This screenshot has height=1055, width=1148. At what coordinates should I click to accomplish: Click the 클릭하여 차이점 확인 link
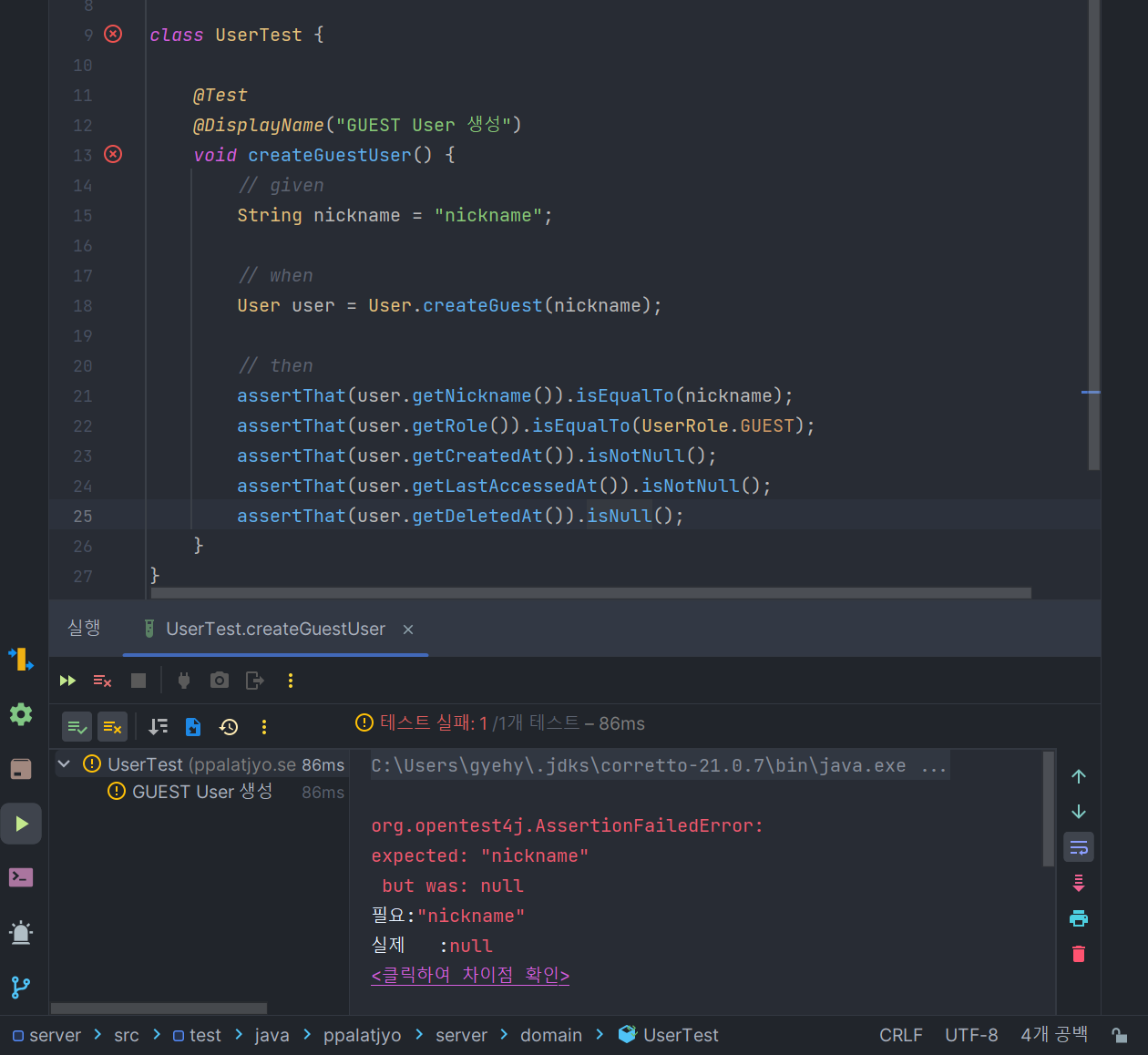[470, 974]
